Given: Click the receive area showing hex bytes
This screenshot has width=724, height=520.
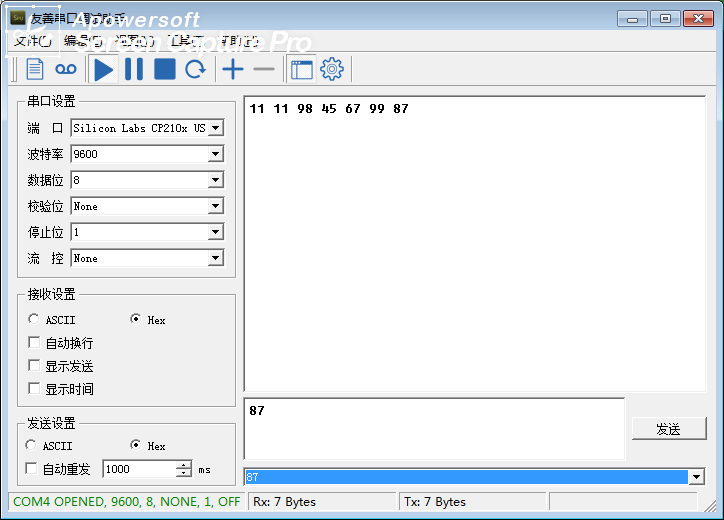Looking at the screenshot, I should coord(475,244).
